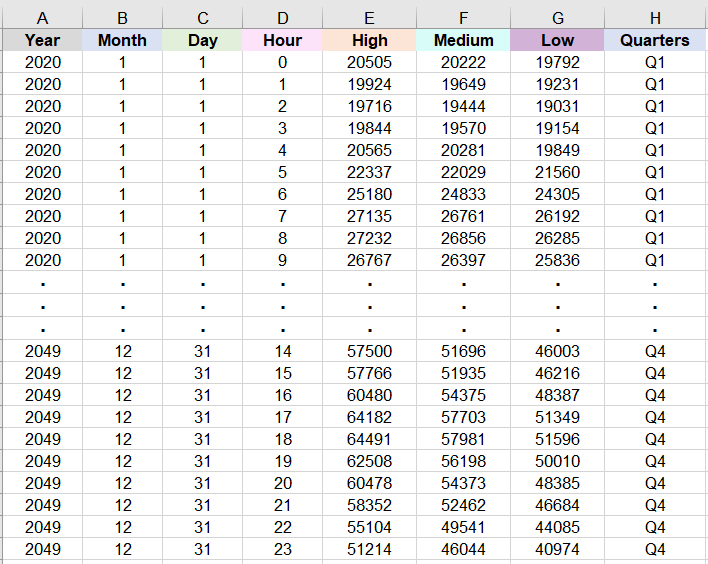Click the Quarters header cell
Screen dimensions: 708x564
(655, 40)
